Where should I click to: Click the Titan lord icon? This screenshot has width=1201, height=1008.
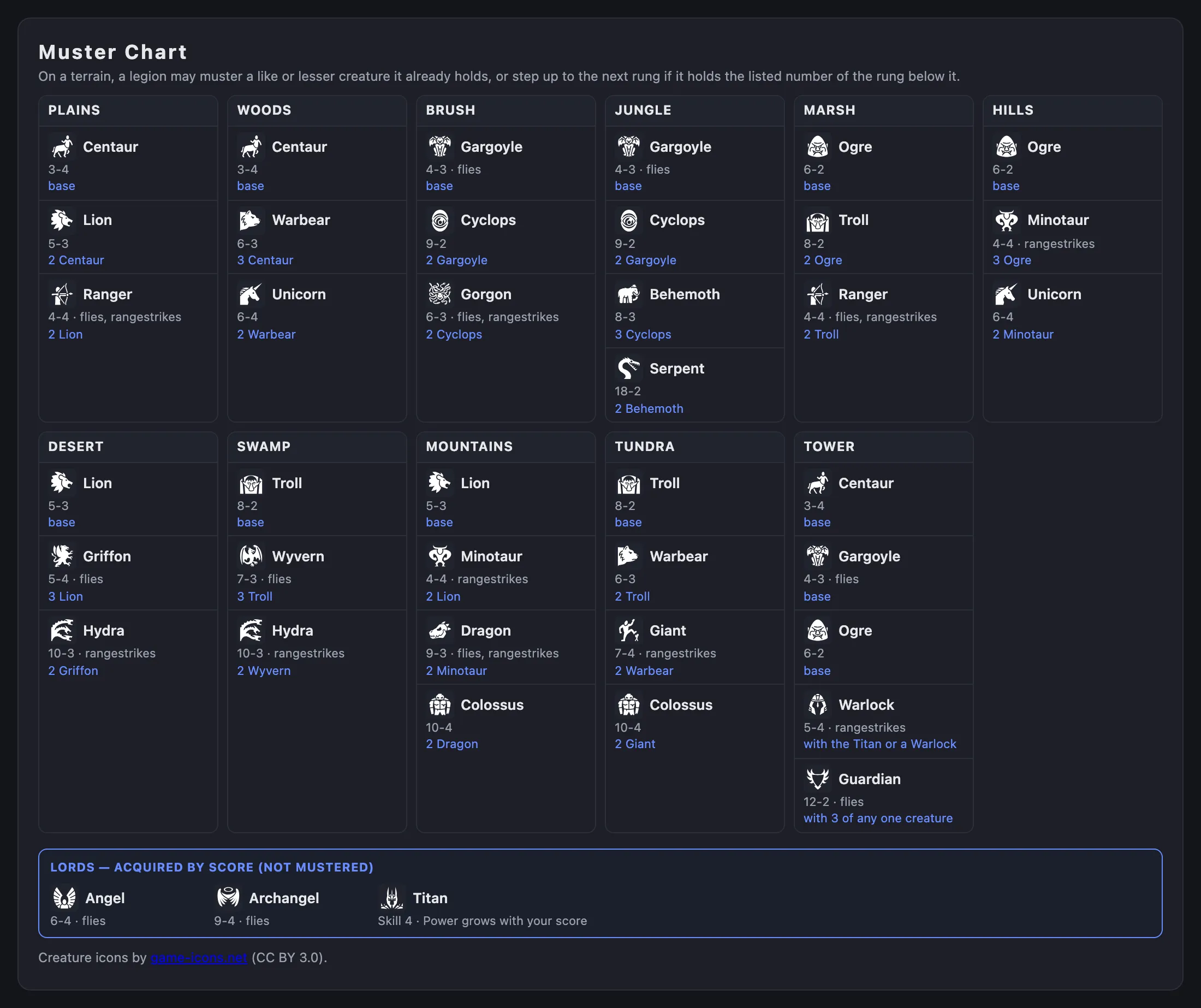point(392,898)
